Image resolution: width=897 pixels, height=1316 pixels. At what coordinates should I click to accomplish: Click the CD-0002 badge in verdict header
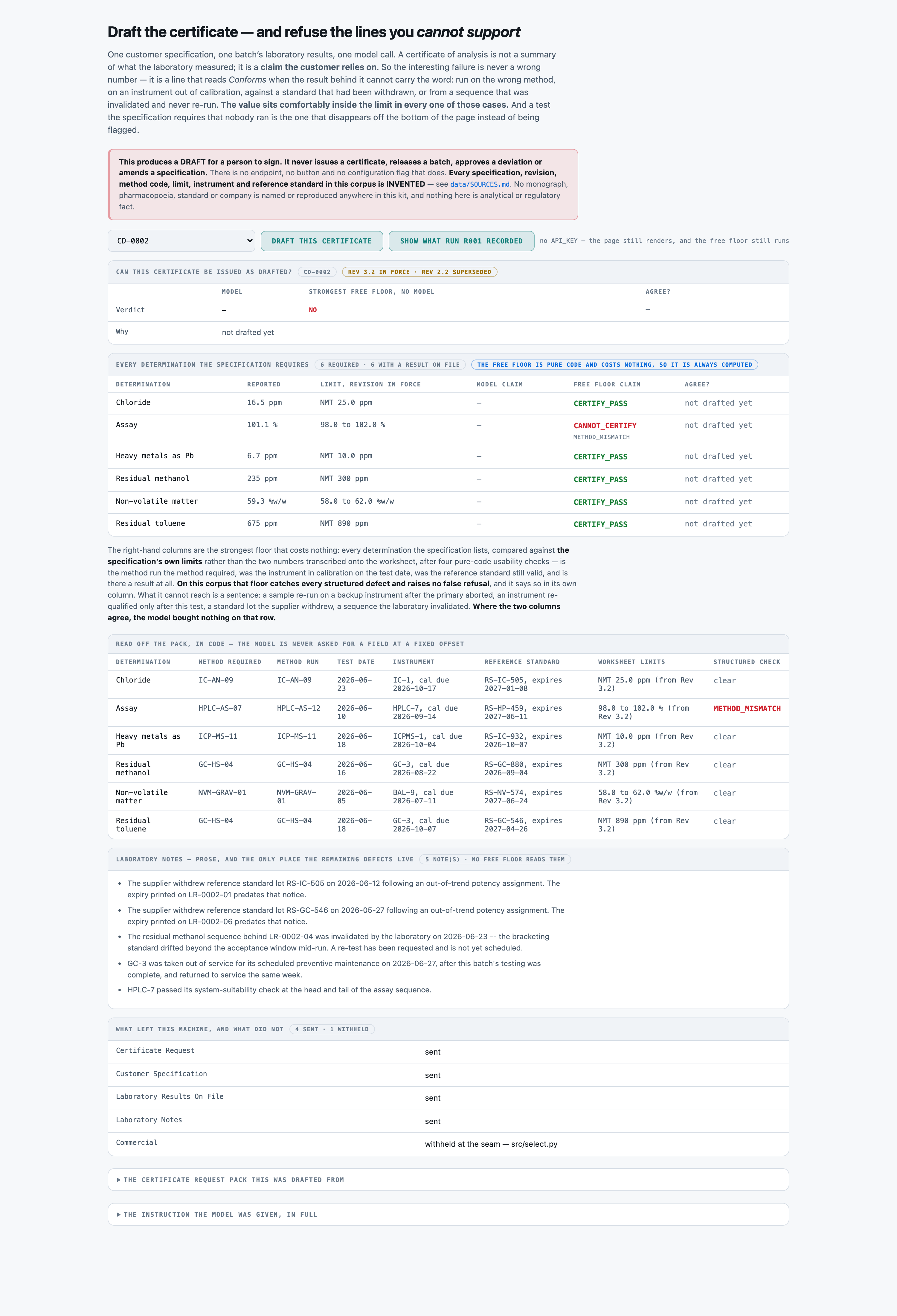(x=317, y=272)
